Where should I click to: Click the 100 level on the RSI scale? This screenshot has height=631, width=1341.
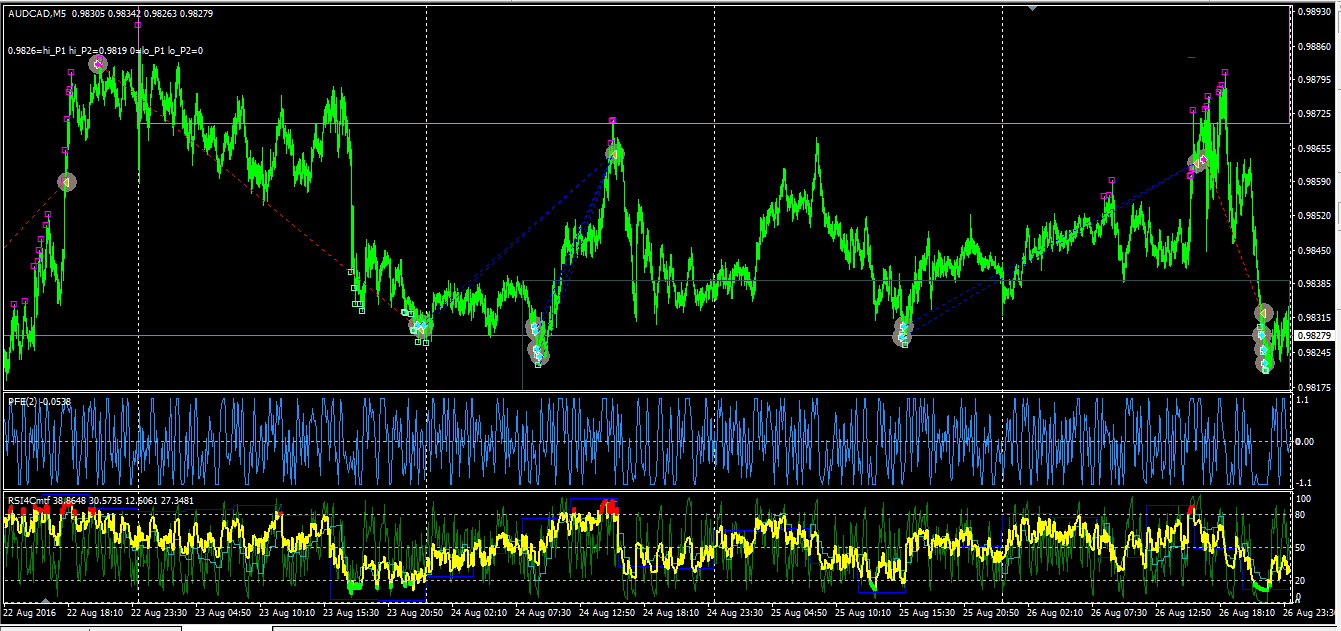(1303, 498)
